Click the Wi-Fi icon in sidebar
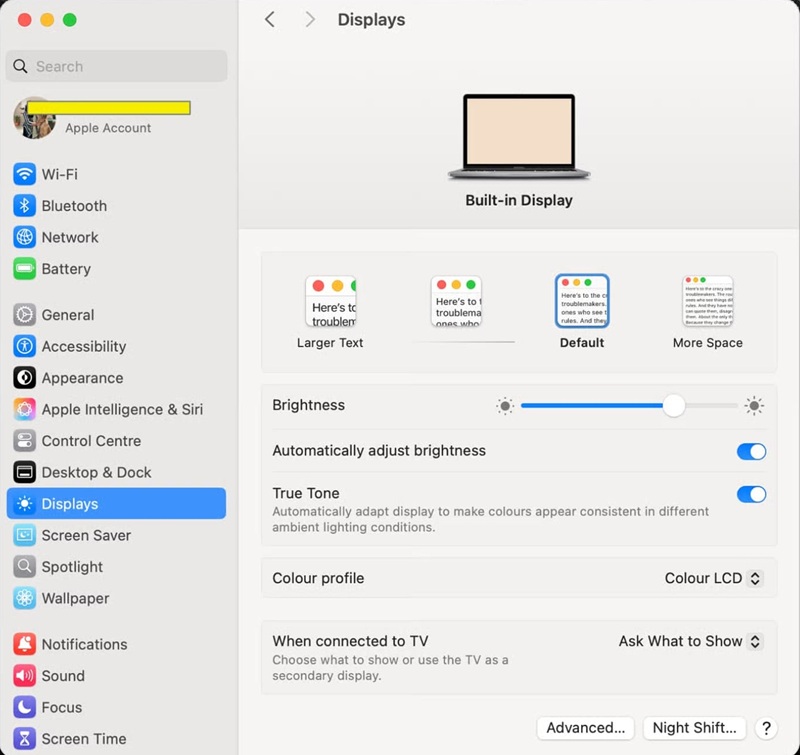This screenshot has height=755, width=800. tap(24, 174)
